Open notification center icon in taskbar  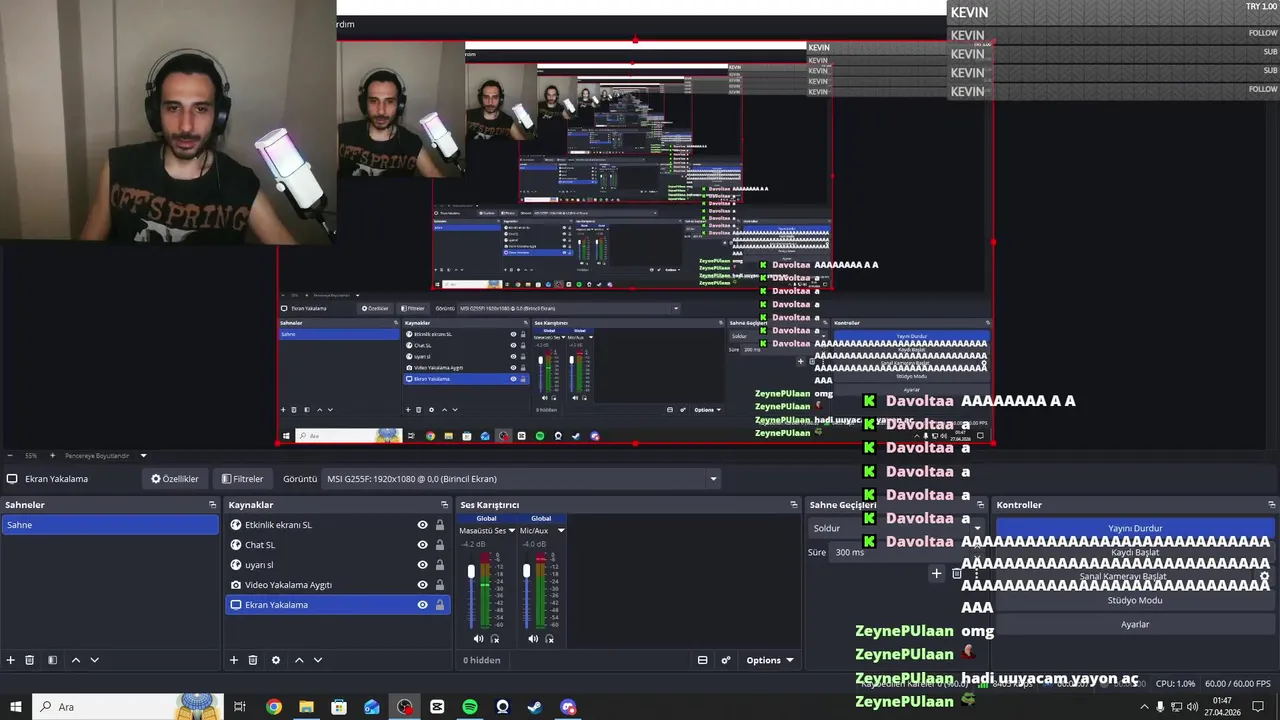[x=1258, y=707]
